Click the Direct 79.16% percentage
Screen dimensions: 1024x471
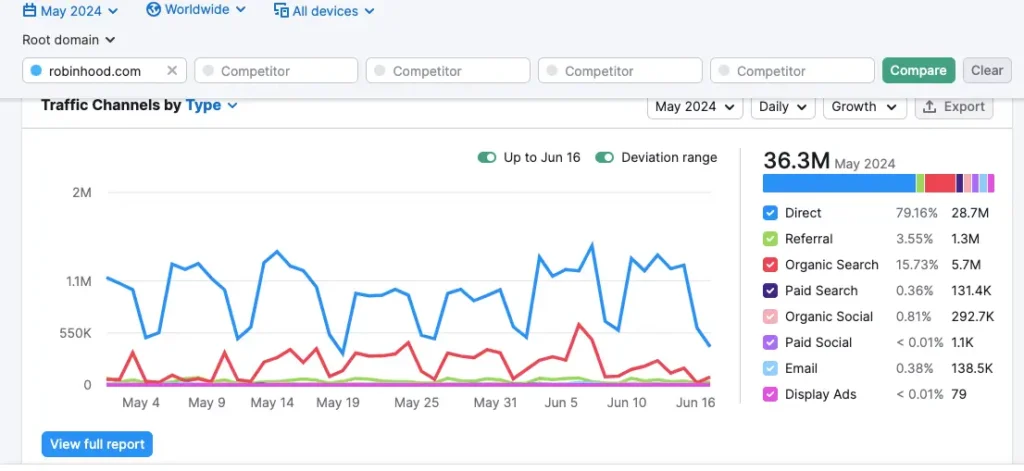click(x=916, y=213)
